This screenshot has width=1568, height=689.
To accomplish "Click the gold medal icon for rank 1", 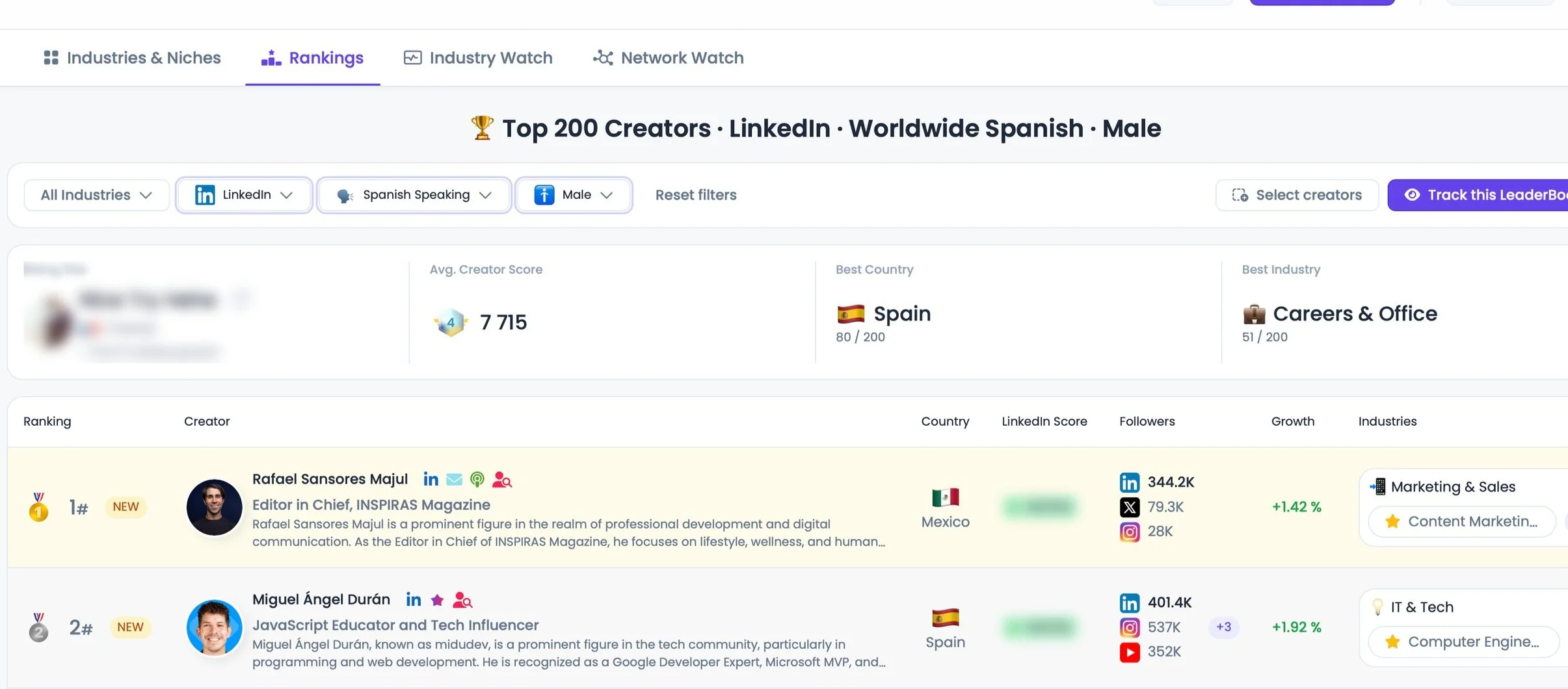I will (38, 507).
